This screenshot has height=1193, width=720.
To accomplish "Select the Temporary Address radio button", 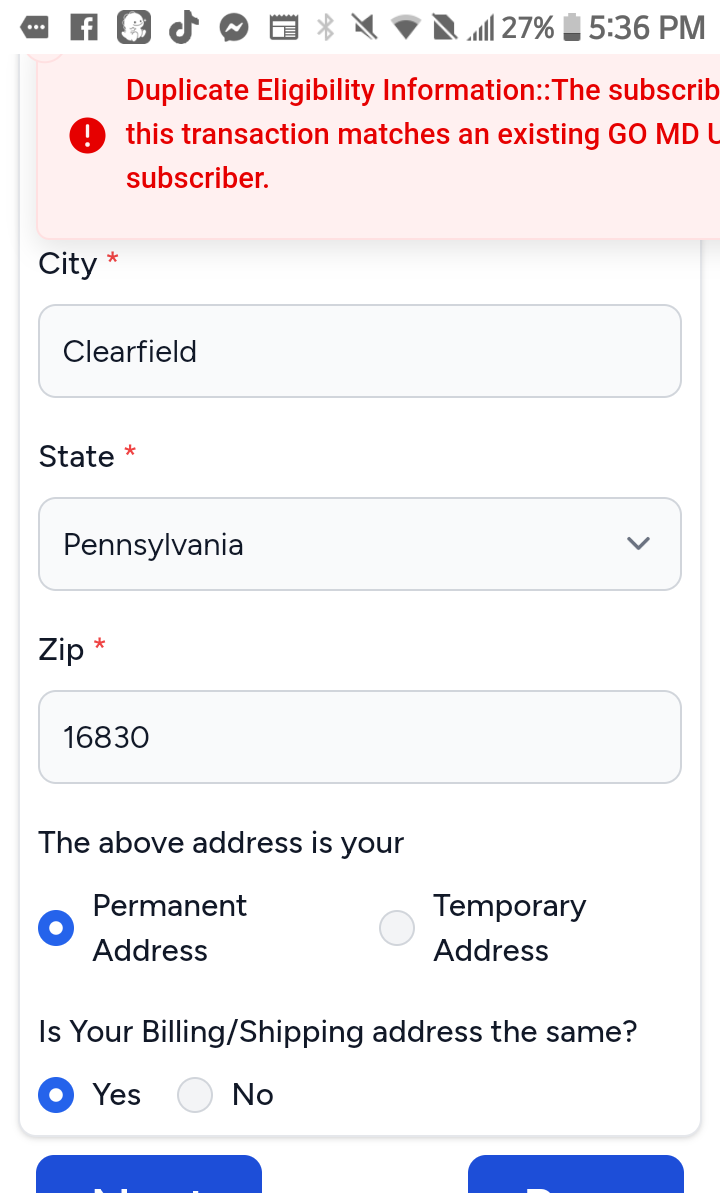I will [x=397, y=928].
